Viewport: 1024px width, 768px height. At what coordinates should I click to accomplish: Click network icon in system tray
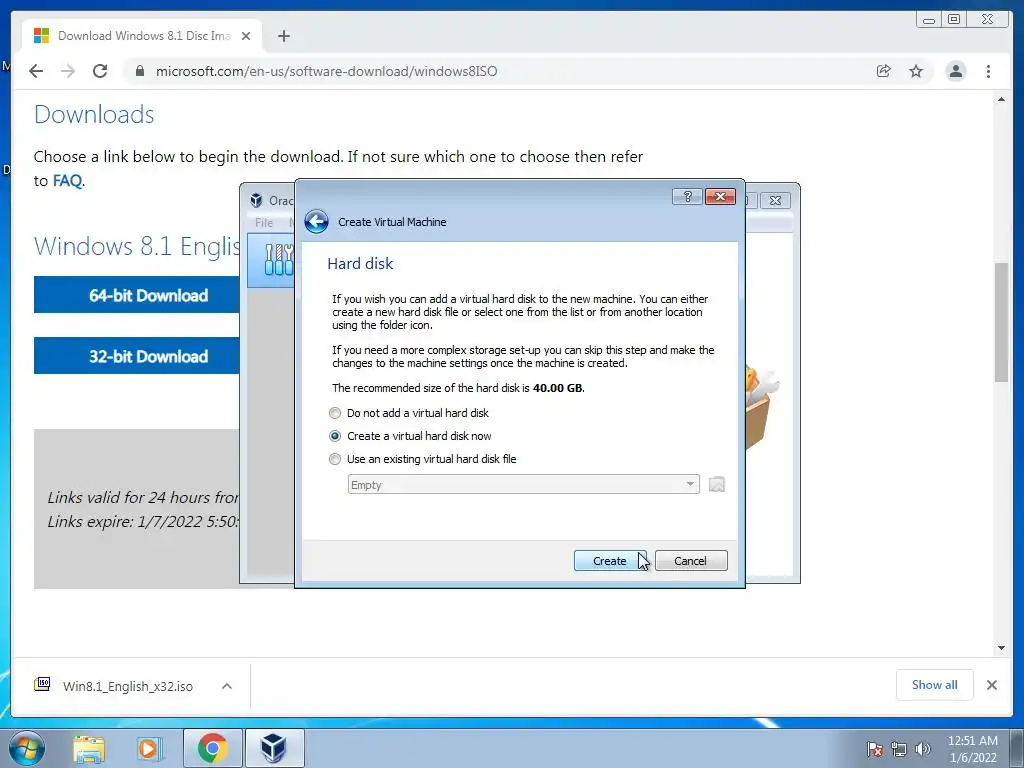(x=899, y=749)
